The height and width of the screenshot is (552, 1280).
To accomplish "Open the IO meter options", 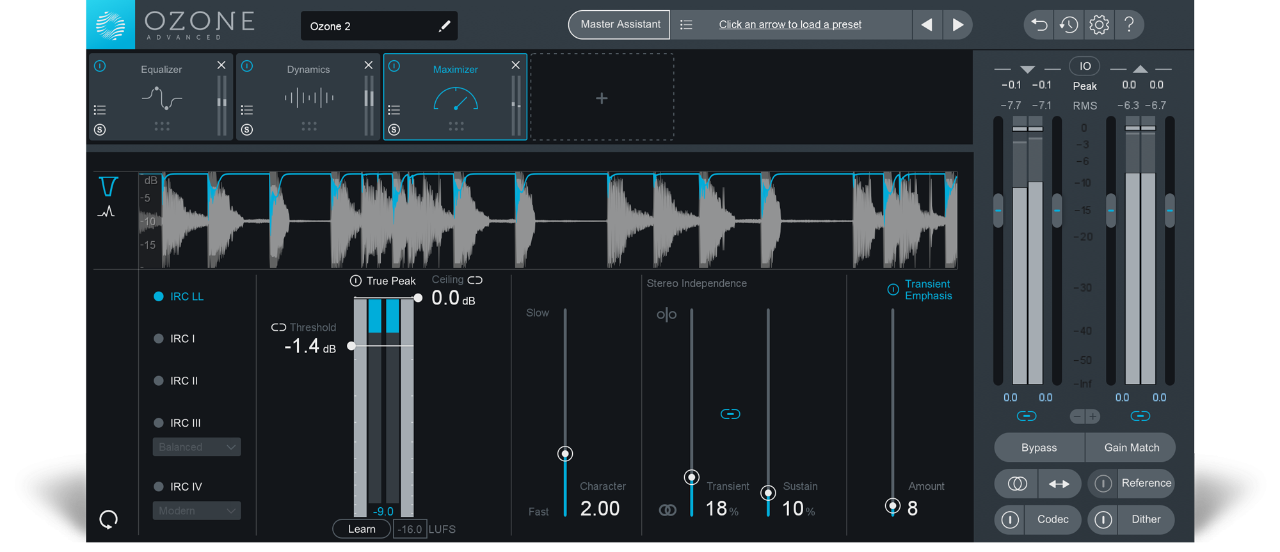I will click(1085, 66).
